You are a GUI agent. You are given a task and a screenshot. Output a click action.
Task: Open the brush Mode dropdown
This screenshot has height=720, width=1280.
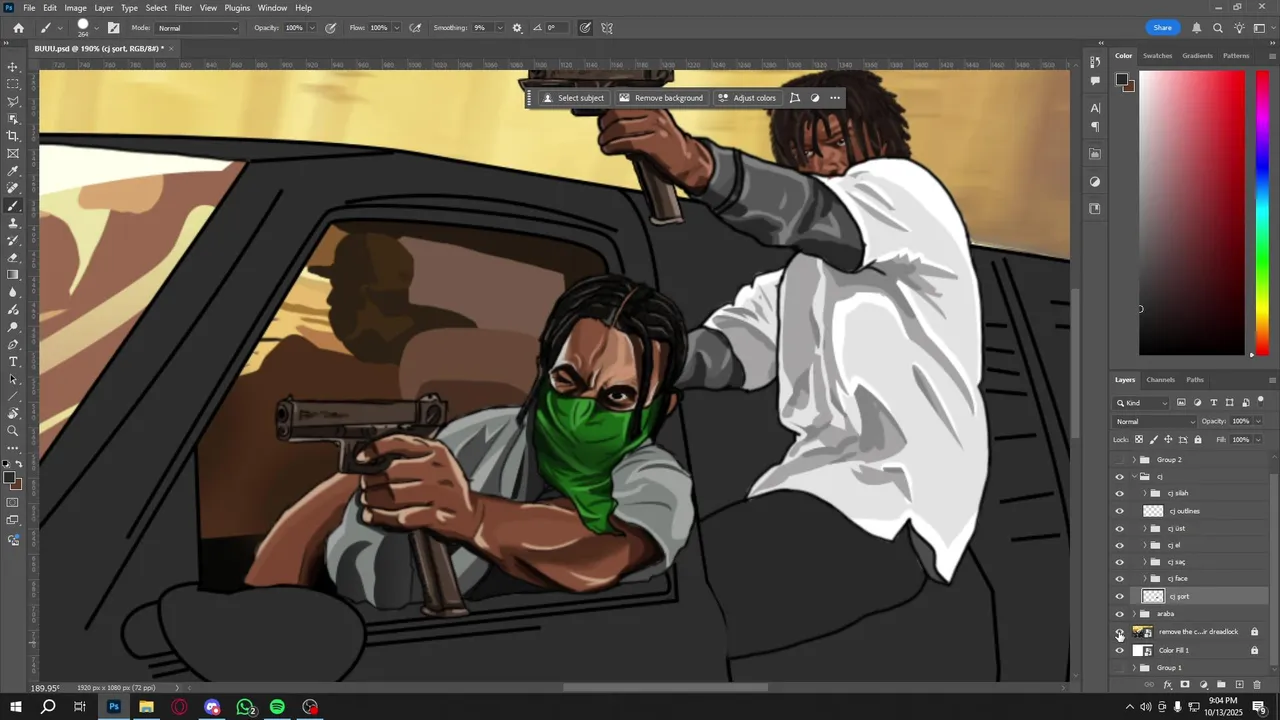pyautogui.click(x=198, y=28)
